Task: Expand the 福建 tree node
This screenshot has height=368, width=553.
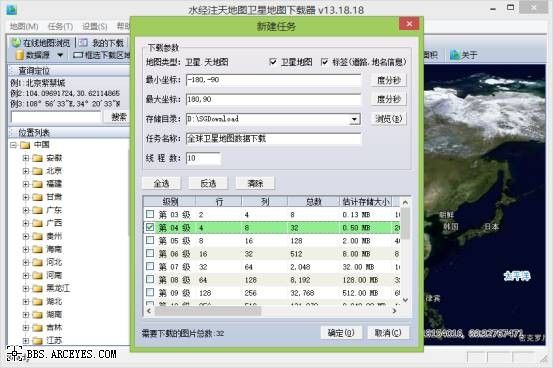Action: pyautogui.click(x=26, y=184)
